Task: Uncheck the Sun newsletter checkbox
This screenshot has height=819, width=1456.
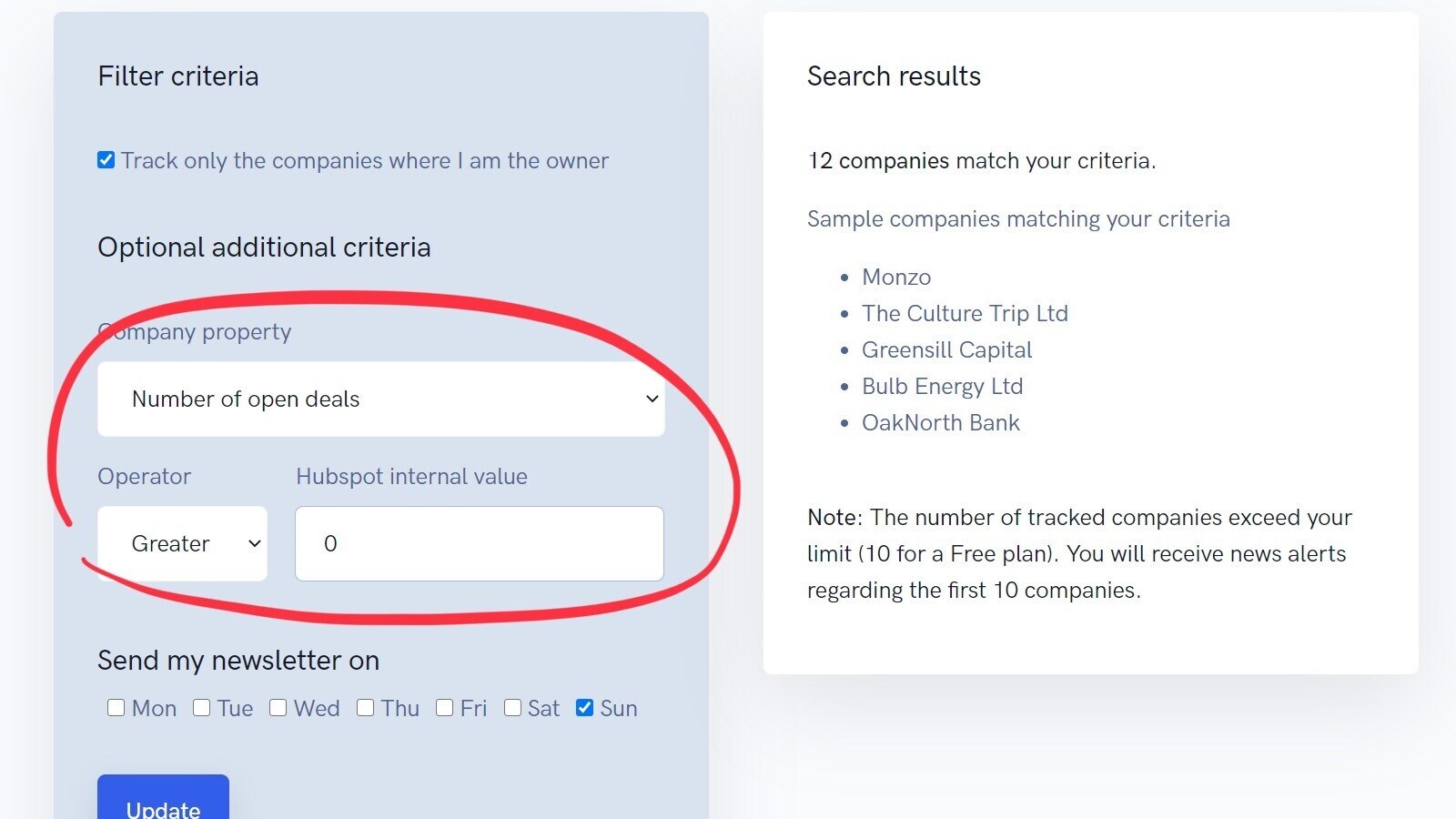Action: coord(585,708)
